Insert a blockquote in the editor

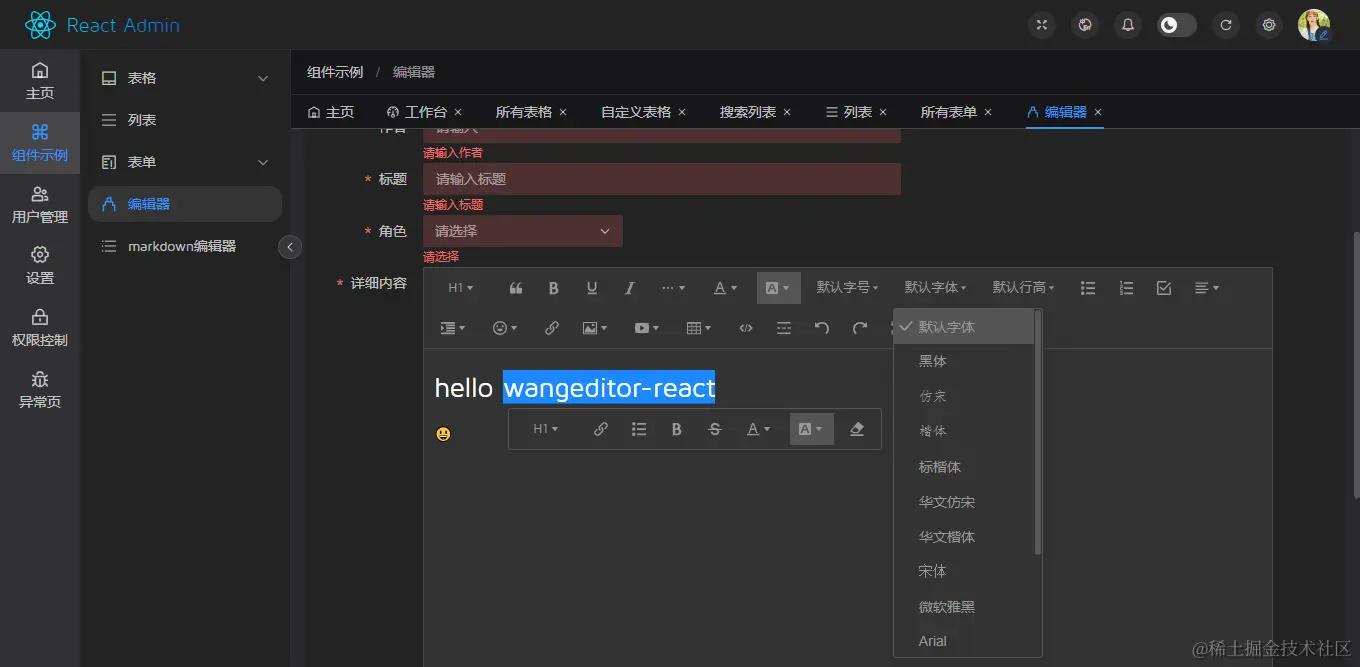click(x=516, y=287)
